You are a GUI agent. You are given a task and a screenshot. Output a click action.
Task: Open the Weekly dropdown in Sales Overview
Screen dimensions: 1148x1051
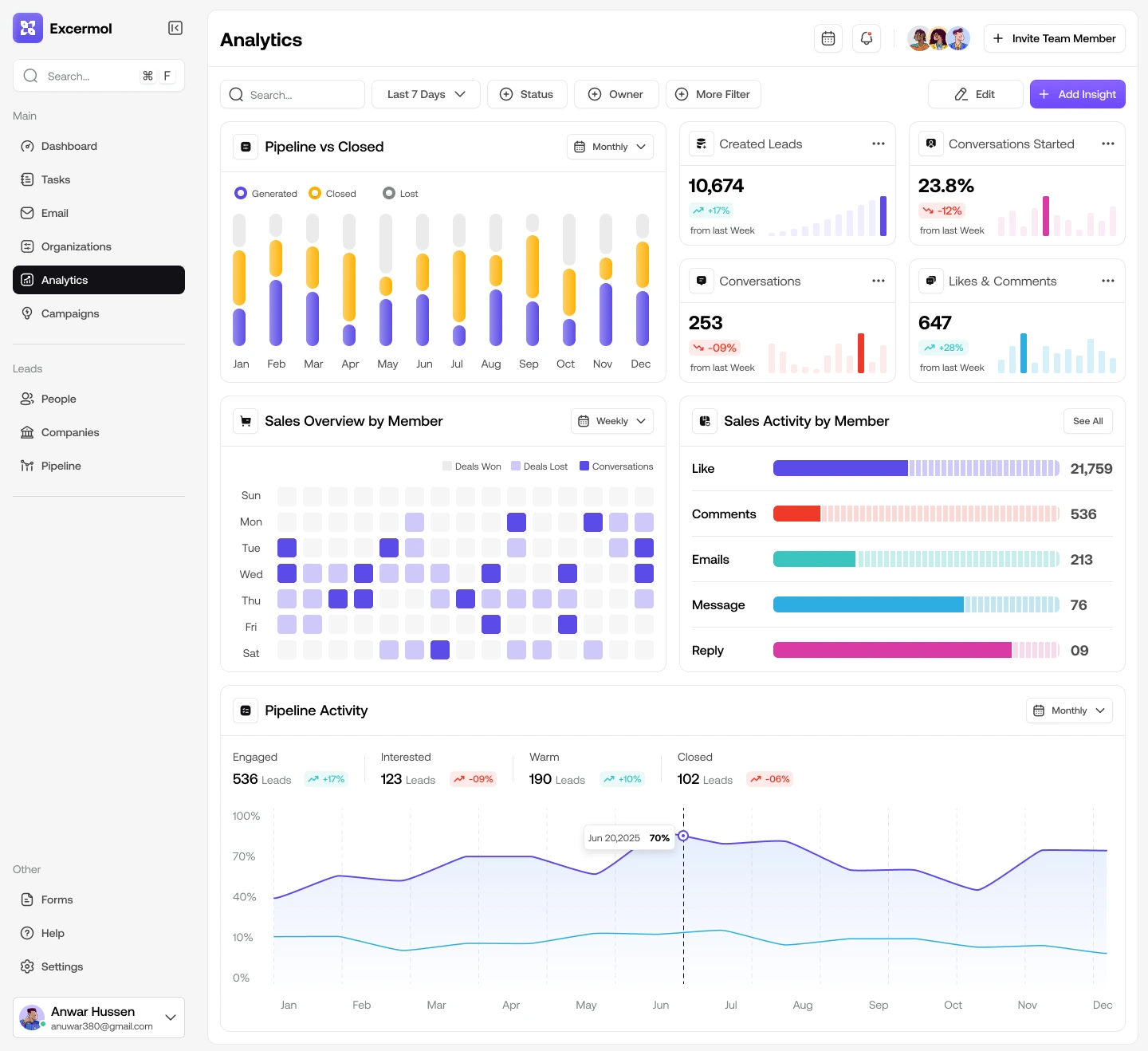click(x=612, y=421)
